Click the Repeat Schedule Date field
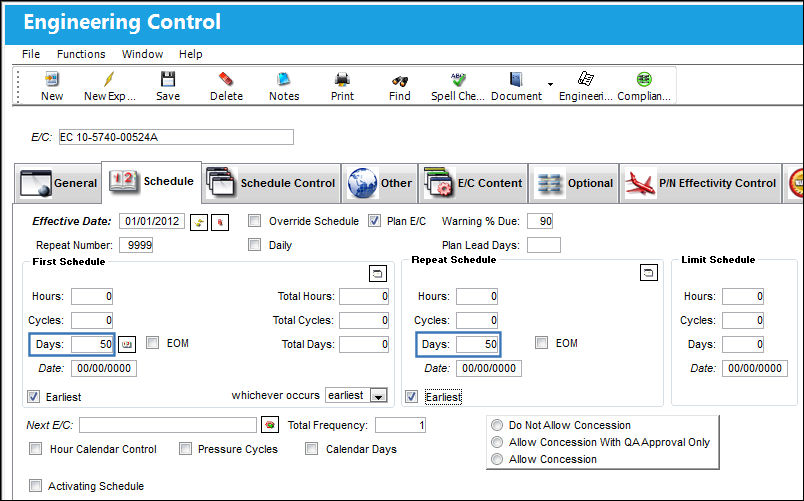Image resolution: width=804 pixels, height=501 pixels. pyautogui.click(x=489, y=368)
